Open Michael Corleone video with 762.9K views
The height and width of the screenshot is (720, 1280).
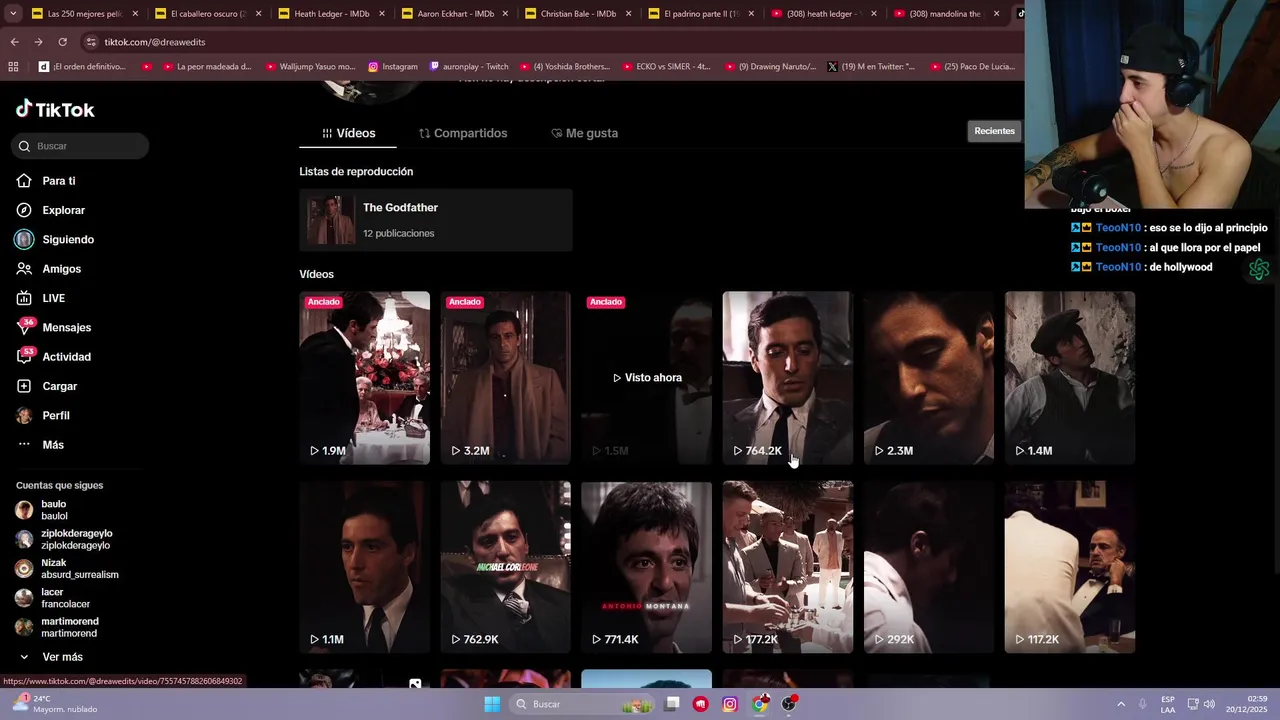506,567
